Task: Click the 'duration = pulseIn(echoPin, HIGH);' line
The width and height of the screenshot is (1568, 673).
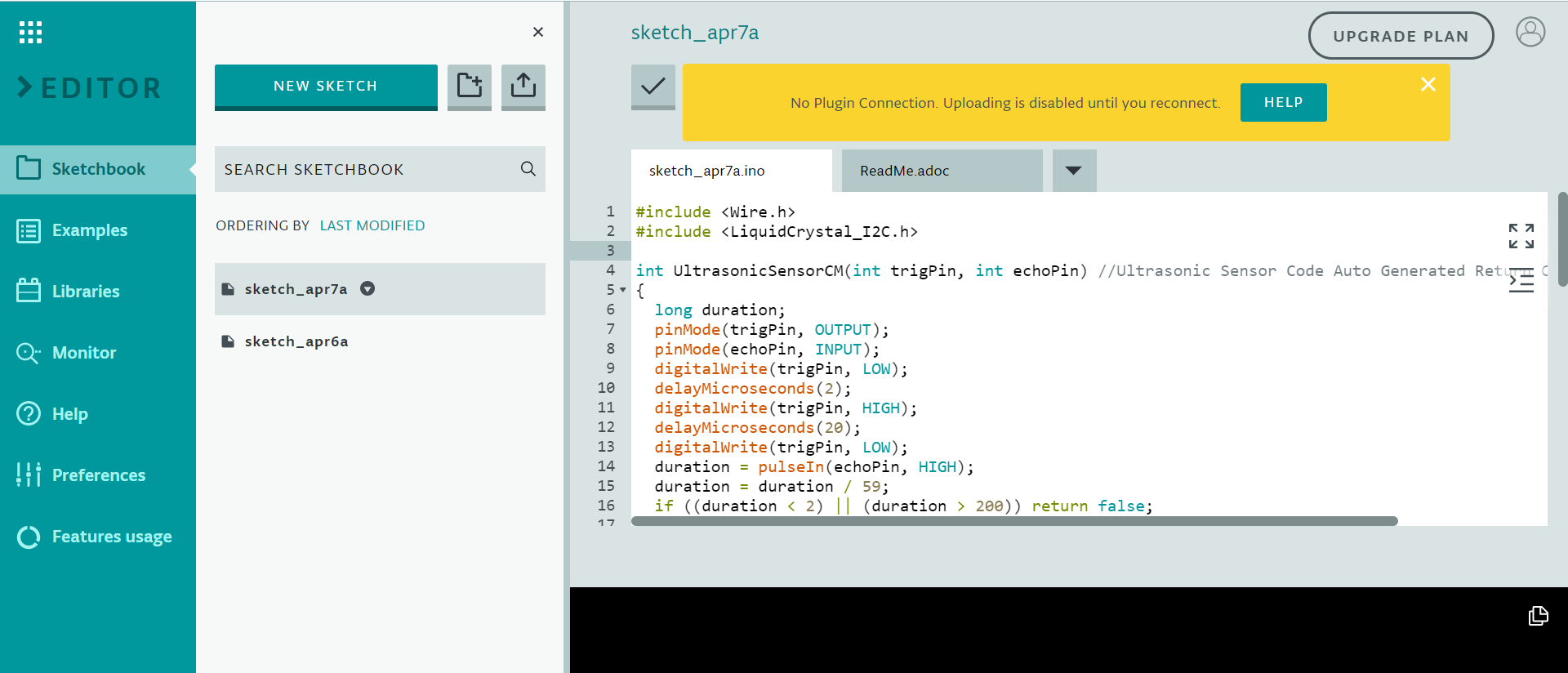Action: click(814, 467)
